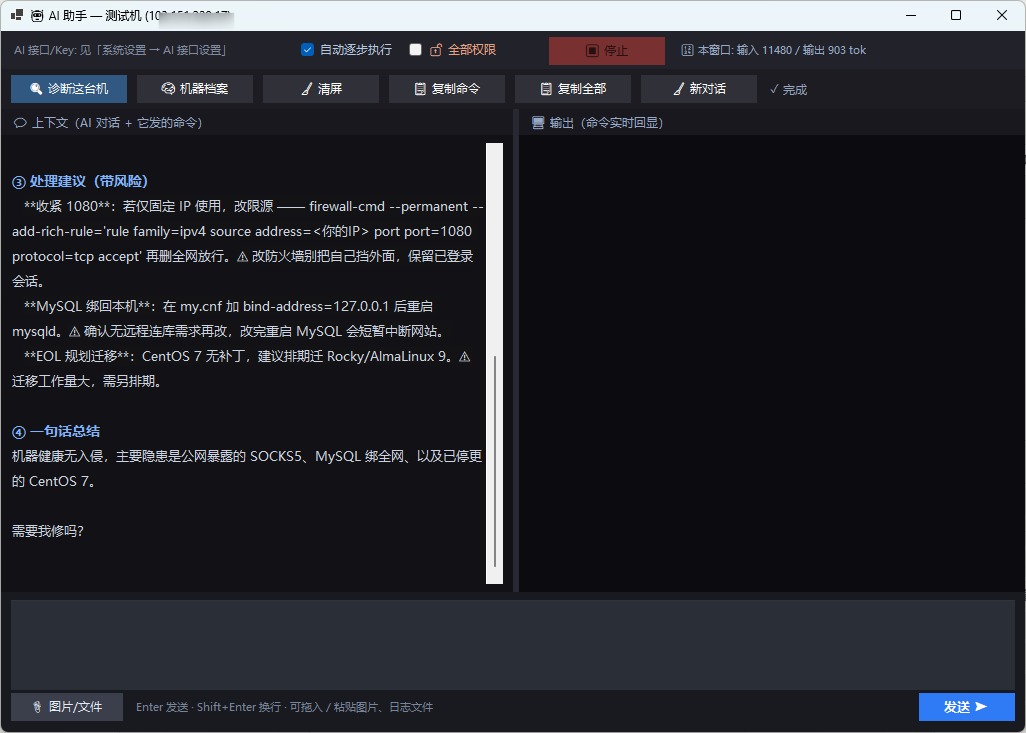Screen dimensions: 1026x733
Task: Click the AI 助手 app icon in title bar
Action: click(x=38, y=16)
